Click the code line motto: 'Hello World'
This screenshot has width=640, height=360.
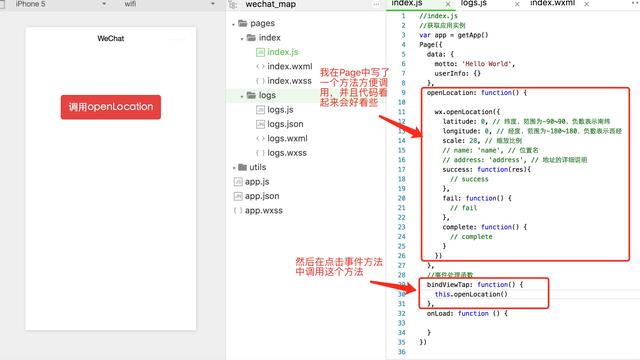(x=475, y=64)
